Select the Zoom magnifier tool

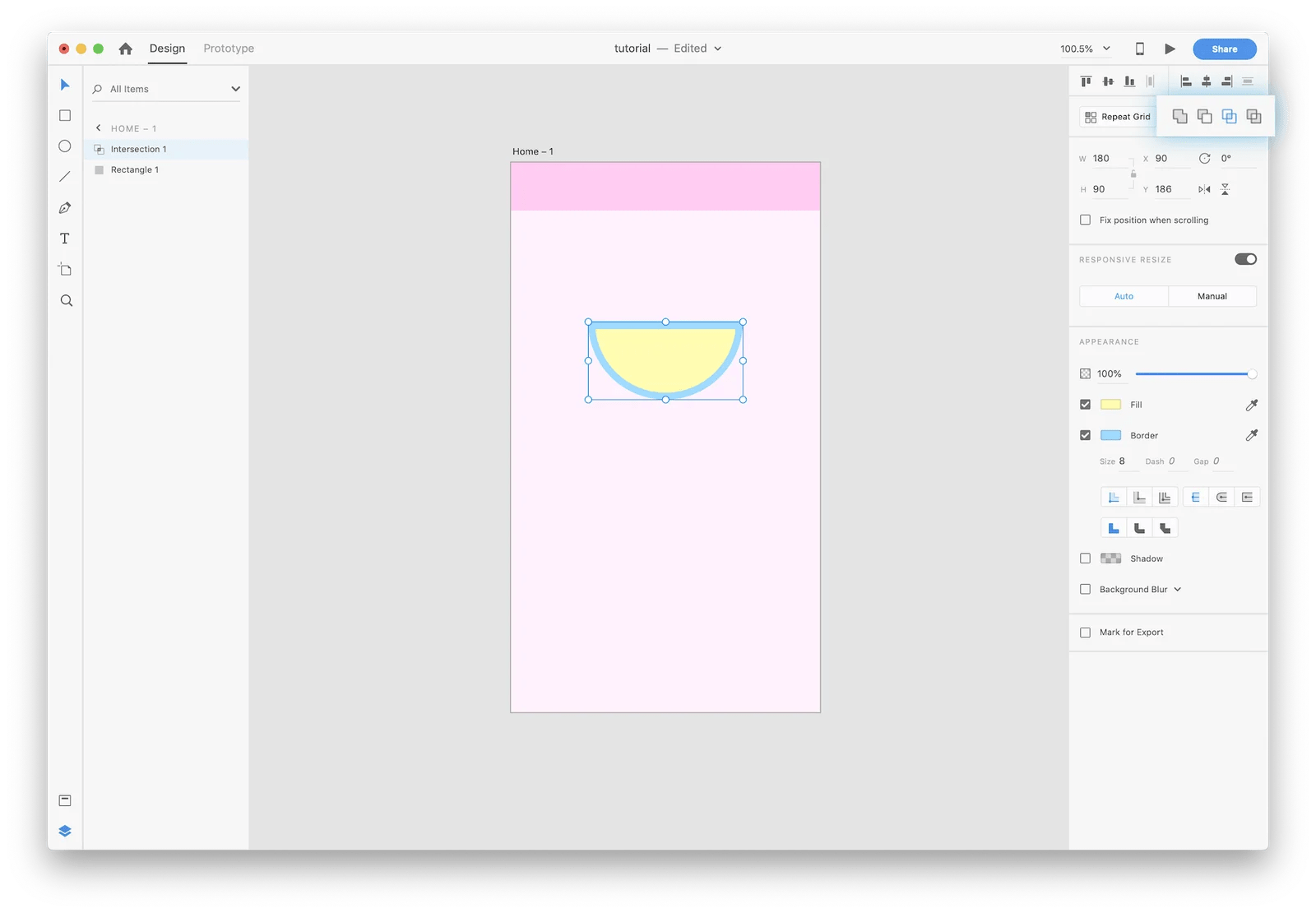pos(66,301)
